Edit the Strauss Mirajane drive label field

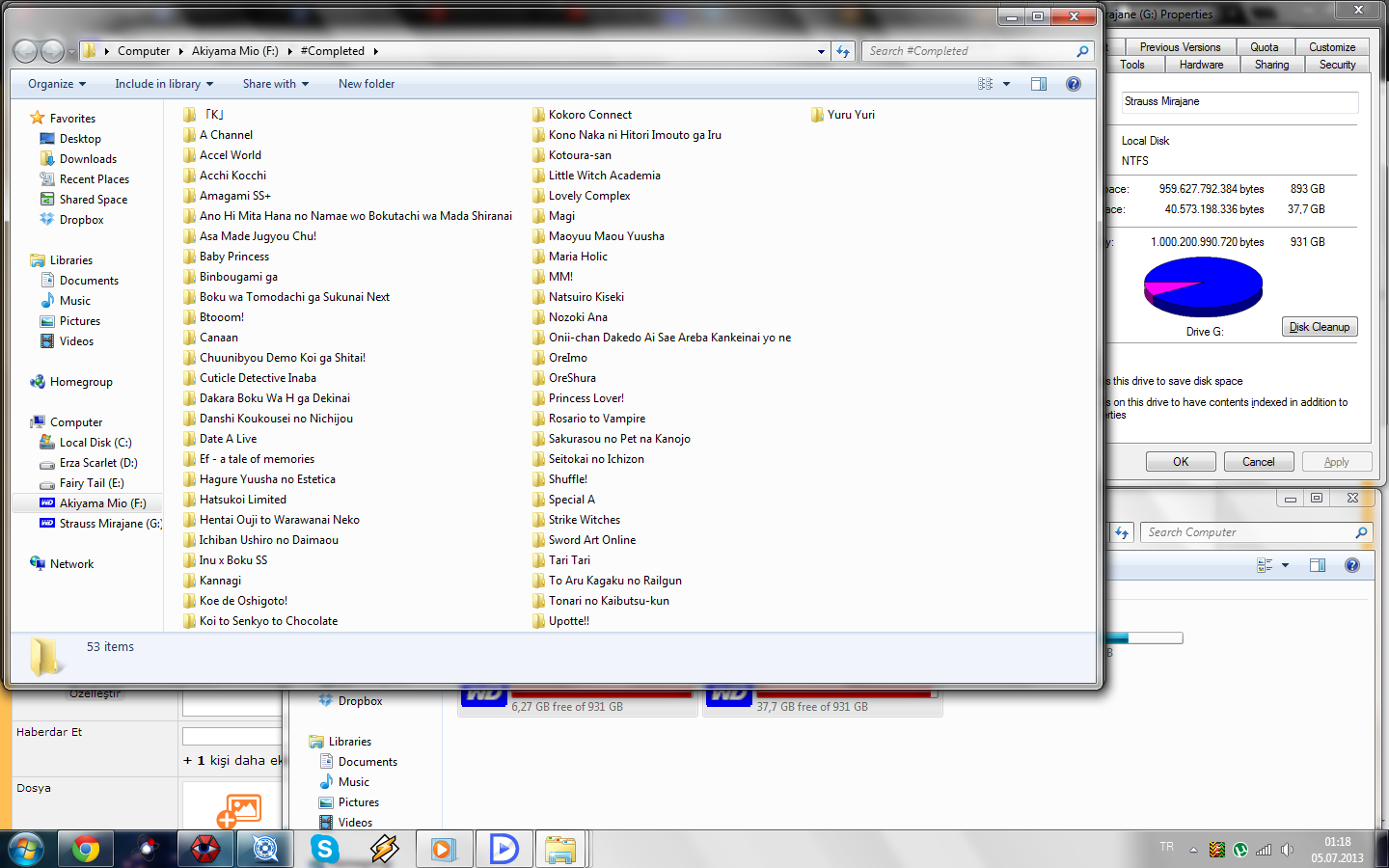1239,102
